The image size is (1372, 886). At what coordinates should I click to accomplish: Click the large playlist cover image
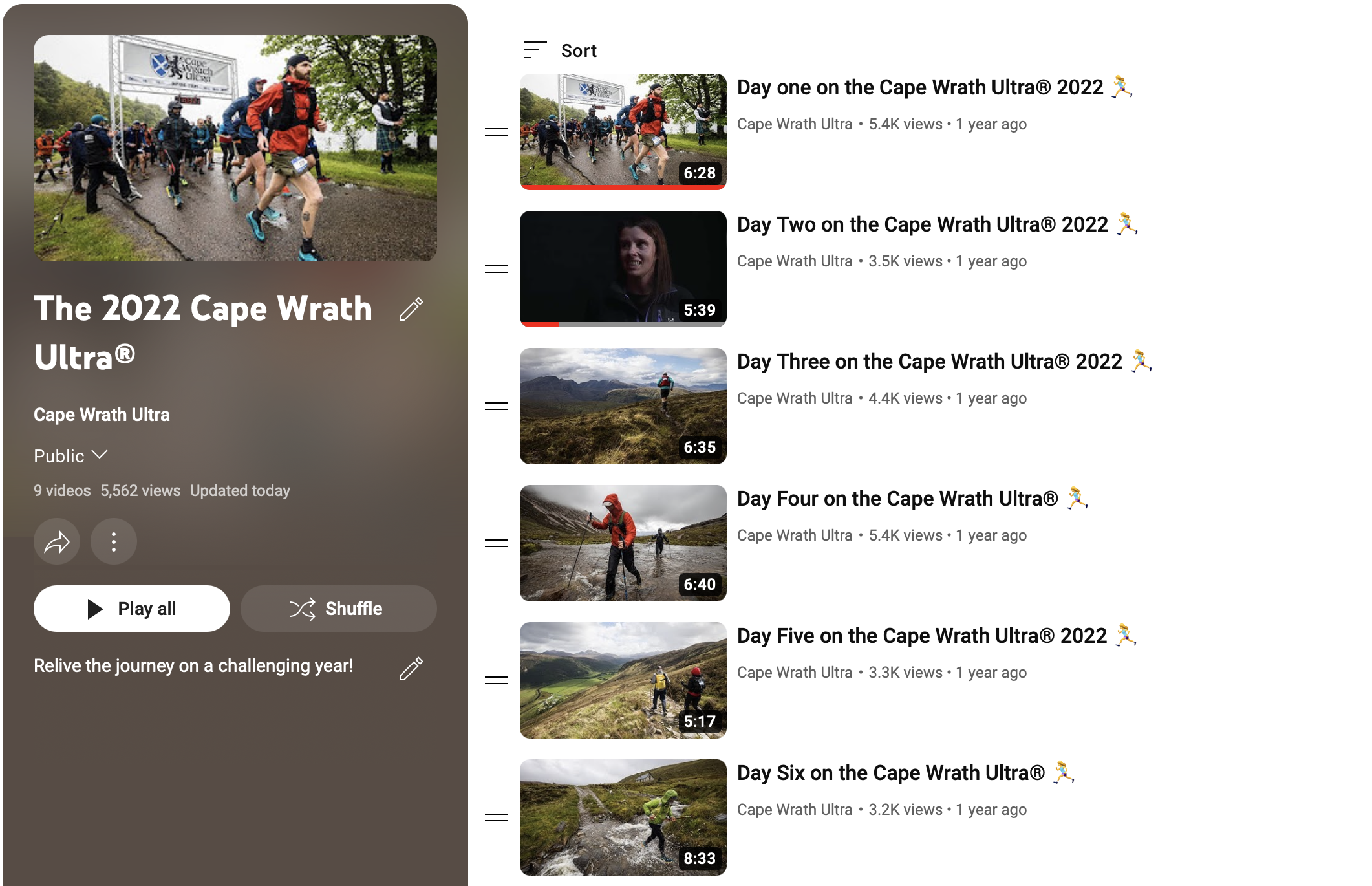[235, 148]
